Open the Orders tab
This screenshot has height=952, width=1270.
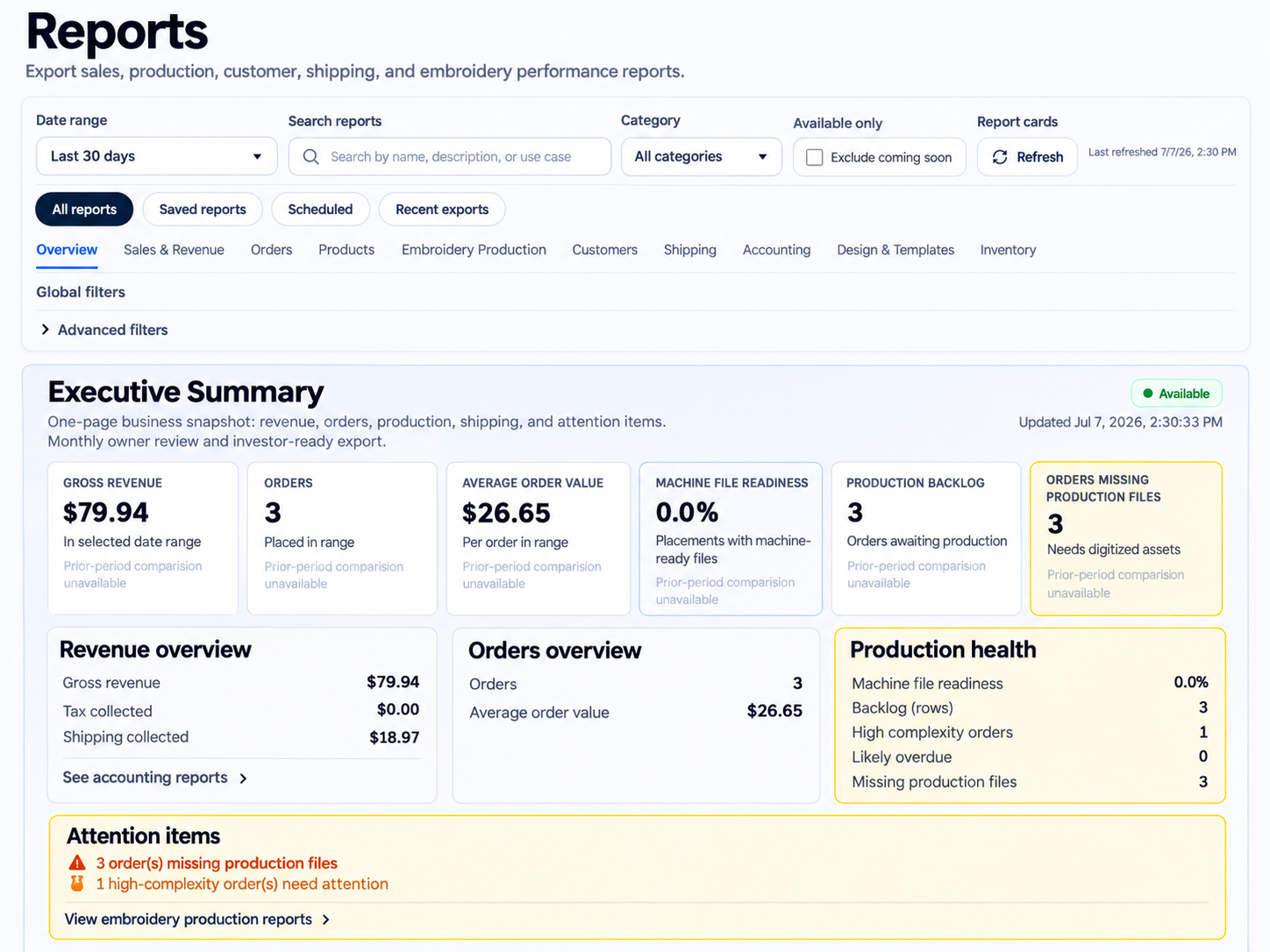(271, 250)
